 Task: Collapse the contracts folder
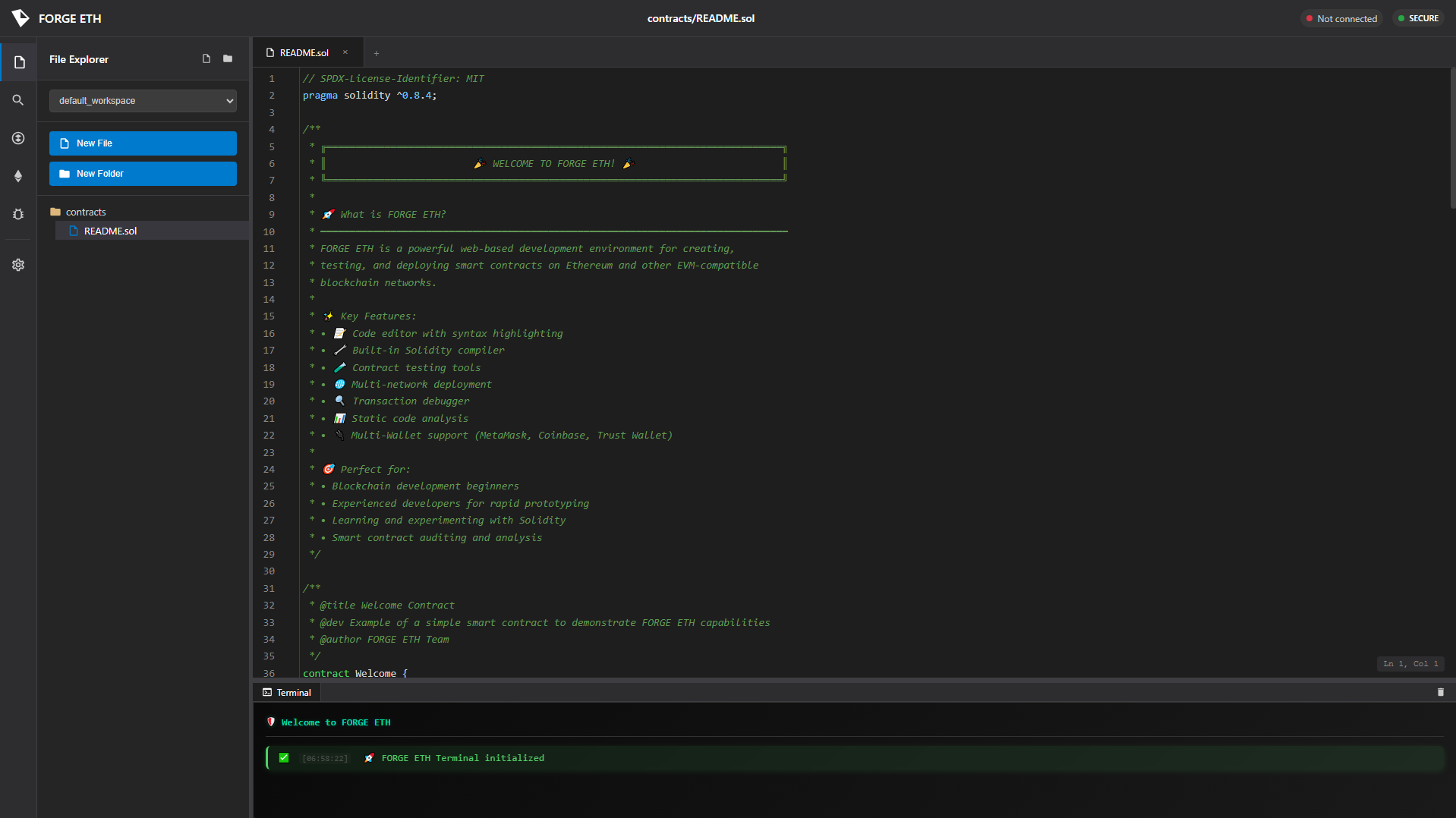click(x=86, y=212)
